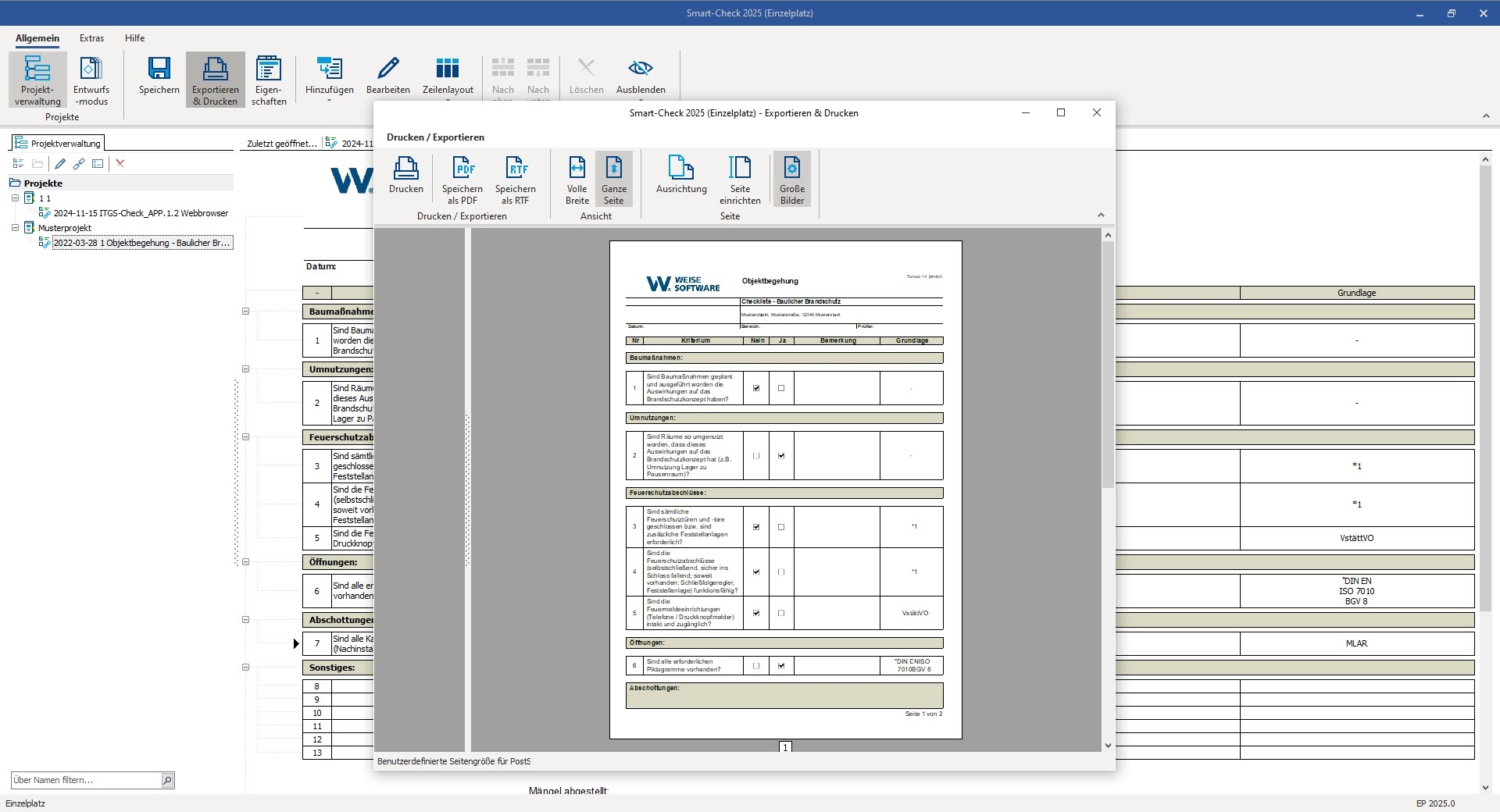Click the 'Über Namen filtern…' input field
Image resolution: width=1500 pixels, height=812 pixels.
coord(86,780)
